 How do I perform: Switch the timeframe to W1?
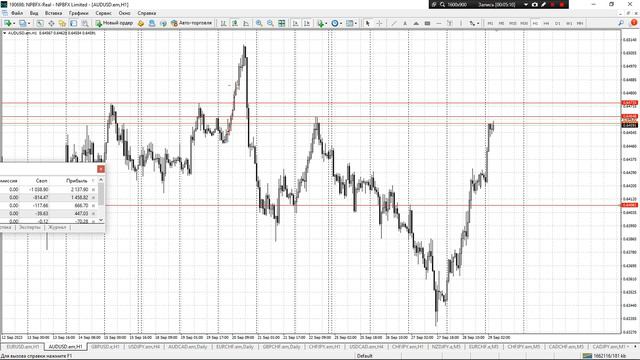[569, 23]
